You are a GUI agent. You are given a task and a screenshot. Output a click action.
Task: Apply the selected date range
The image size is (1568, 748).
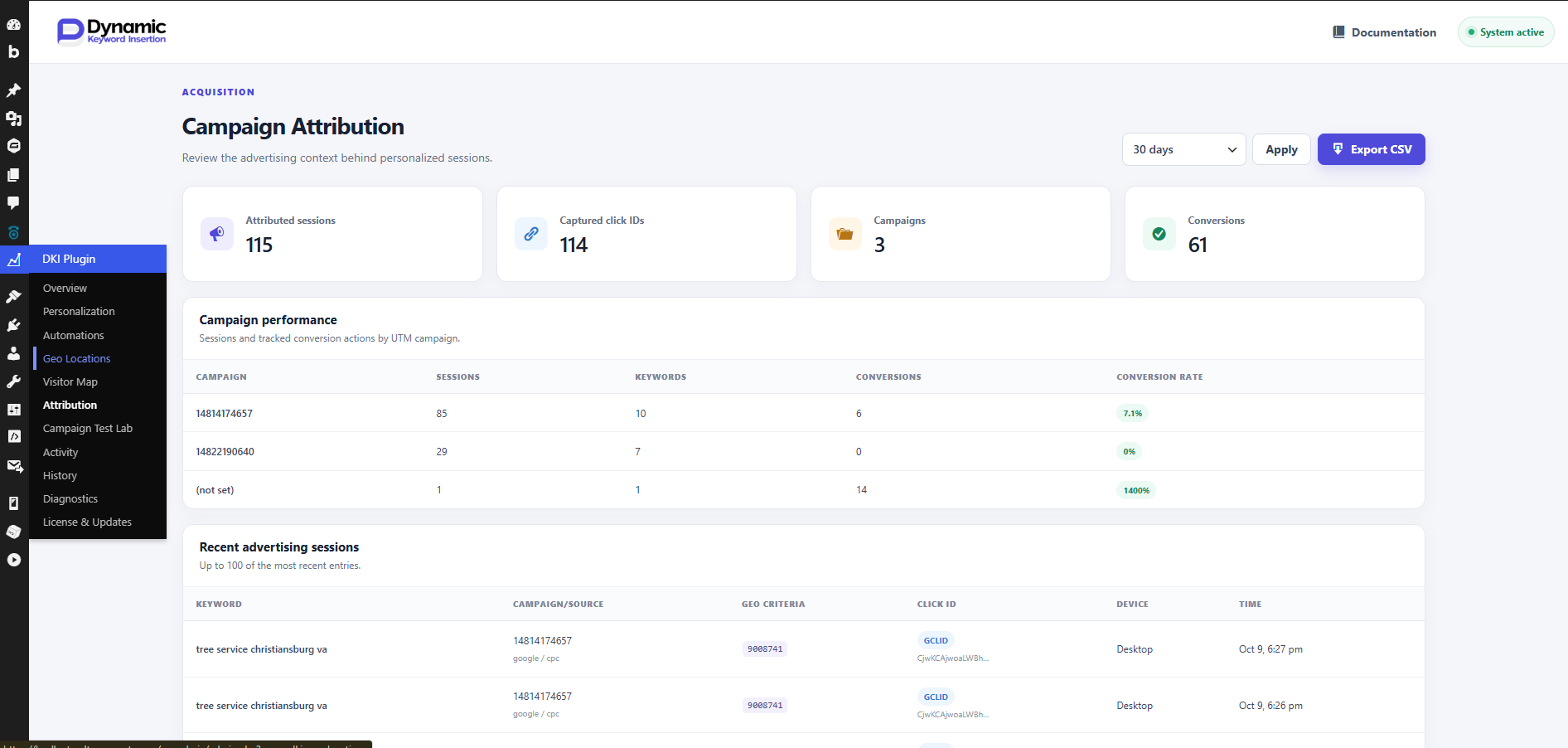1281,149
